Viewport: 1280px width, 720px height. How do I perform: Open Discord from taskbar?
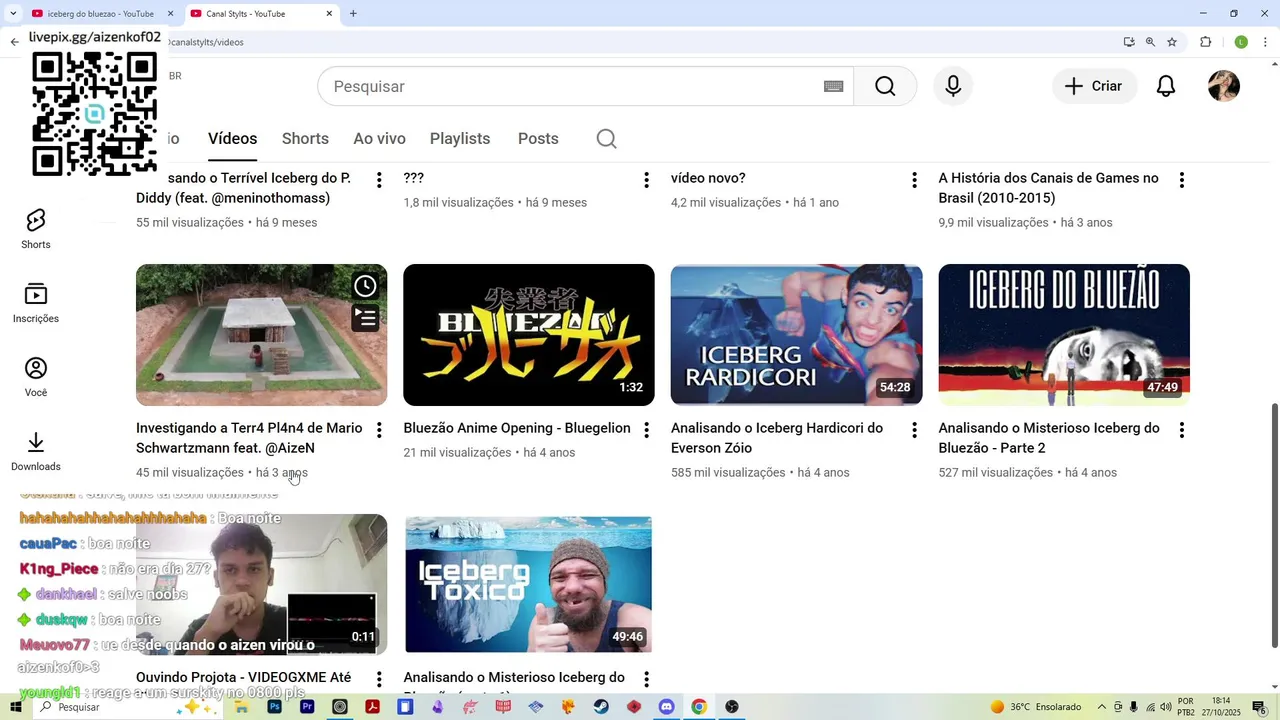pyautogui.click(x=667, y=707)
